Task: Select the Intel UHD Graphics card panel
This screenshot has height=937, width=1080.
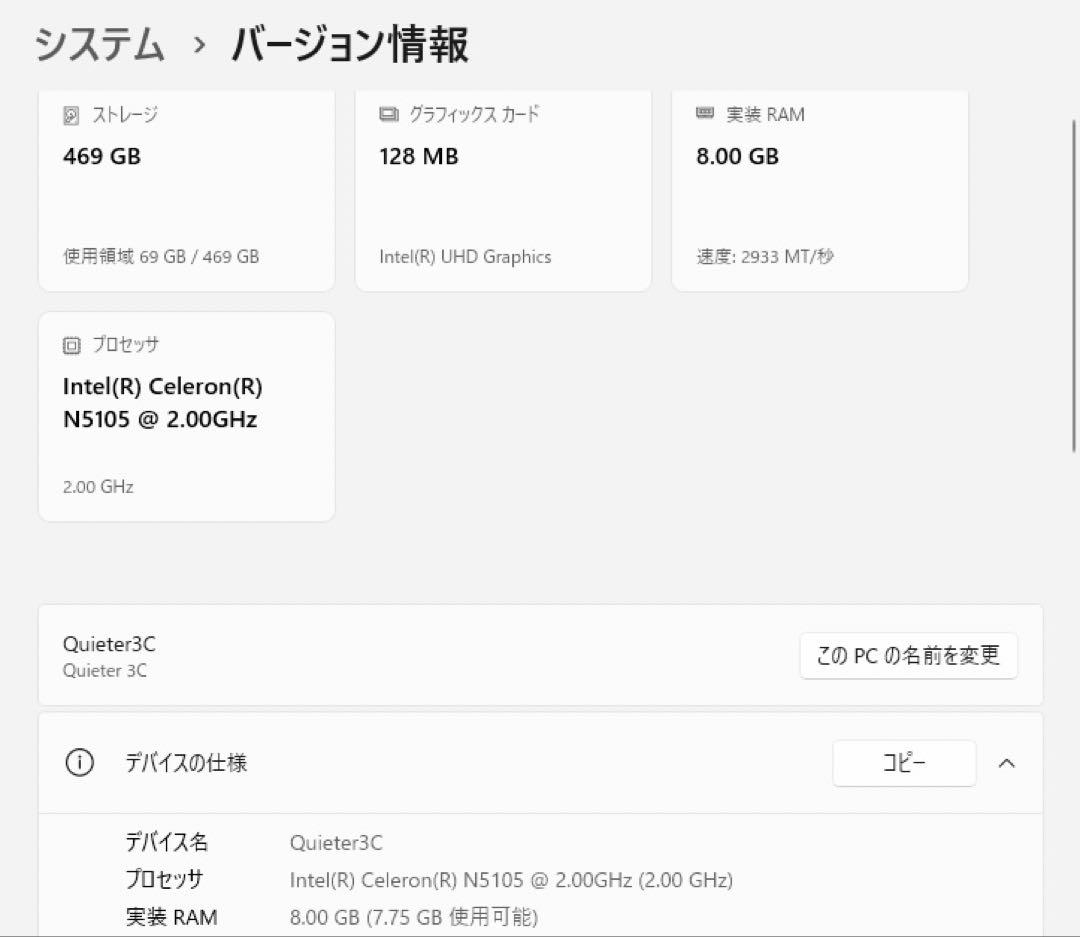Action: click(503, 190)
